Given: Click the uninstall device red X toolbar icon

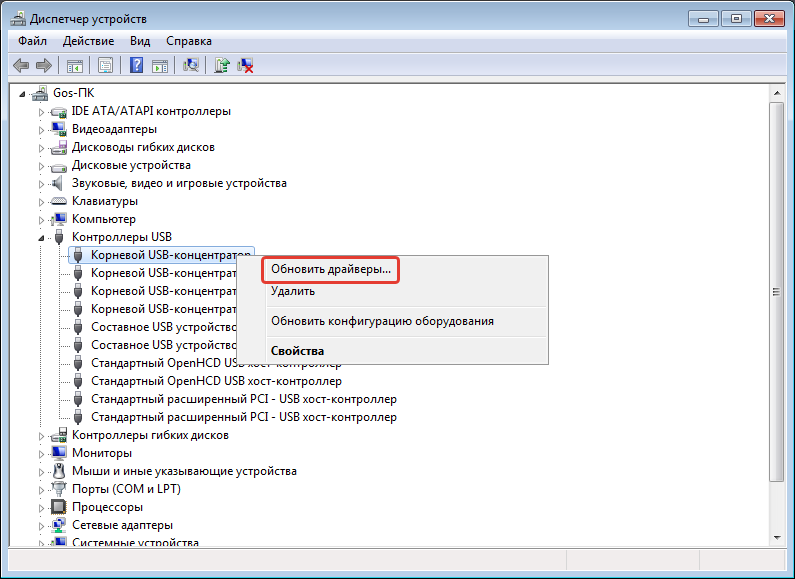Looking at the screenshot, I should 245,65.
